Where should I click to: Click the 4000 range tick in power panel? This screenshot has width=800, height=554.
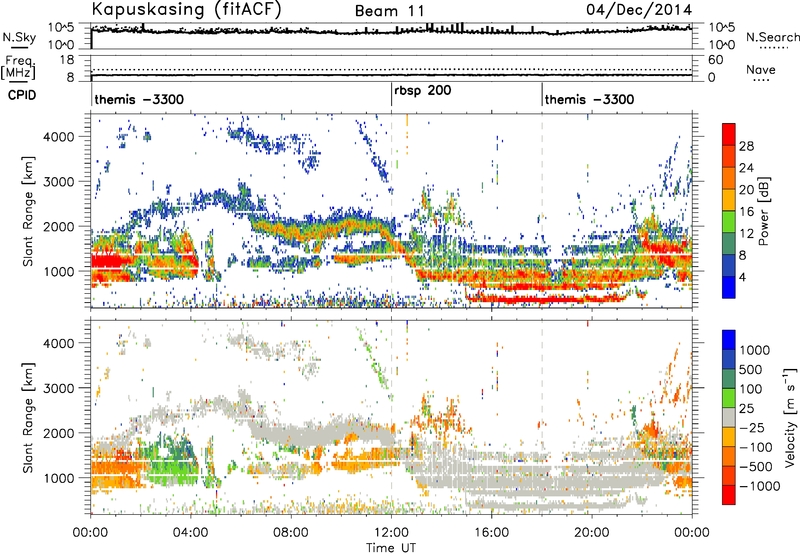(x=59, y=136)
